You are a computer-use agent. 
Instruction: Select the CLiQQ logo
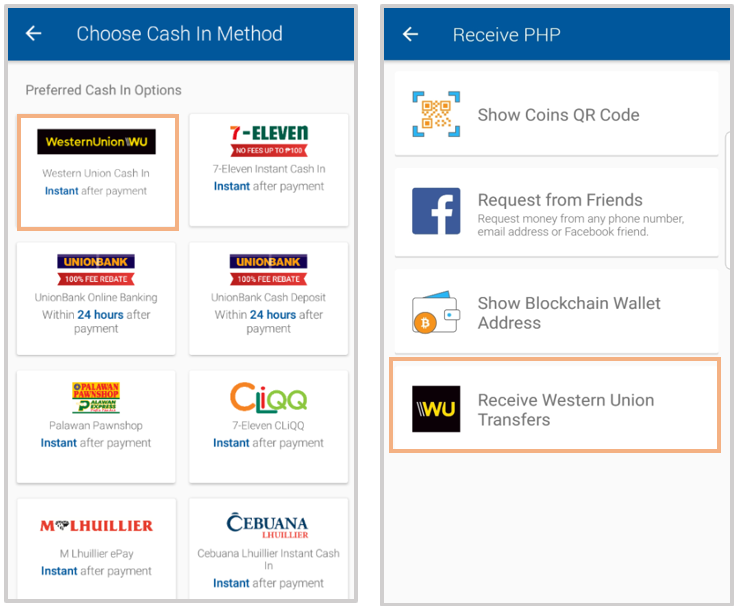pyautogui.click(x=269, y=398)
